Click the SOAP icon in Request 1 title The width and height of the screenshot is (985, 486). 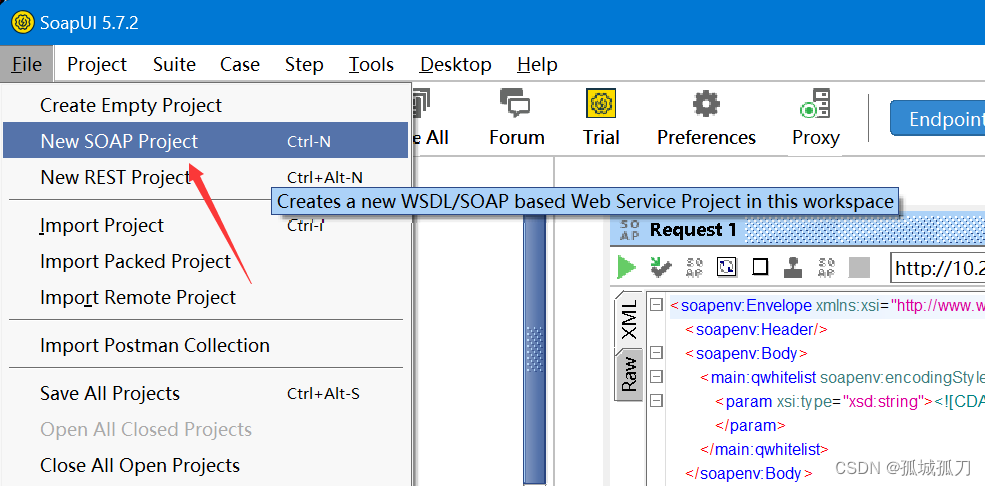(x=629, y=230)
